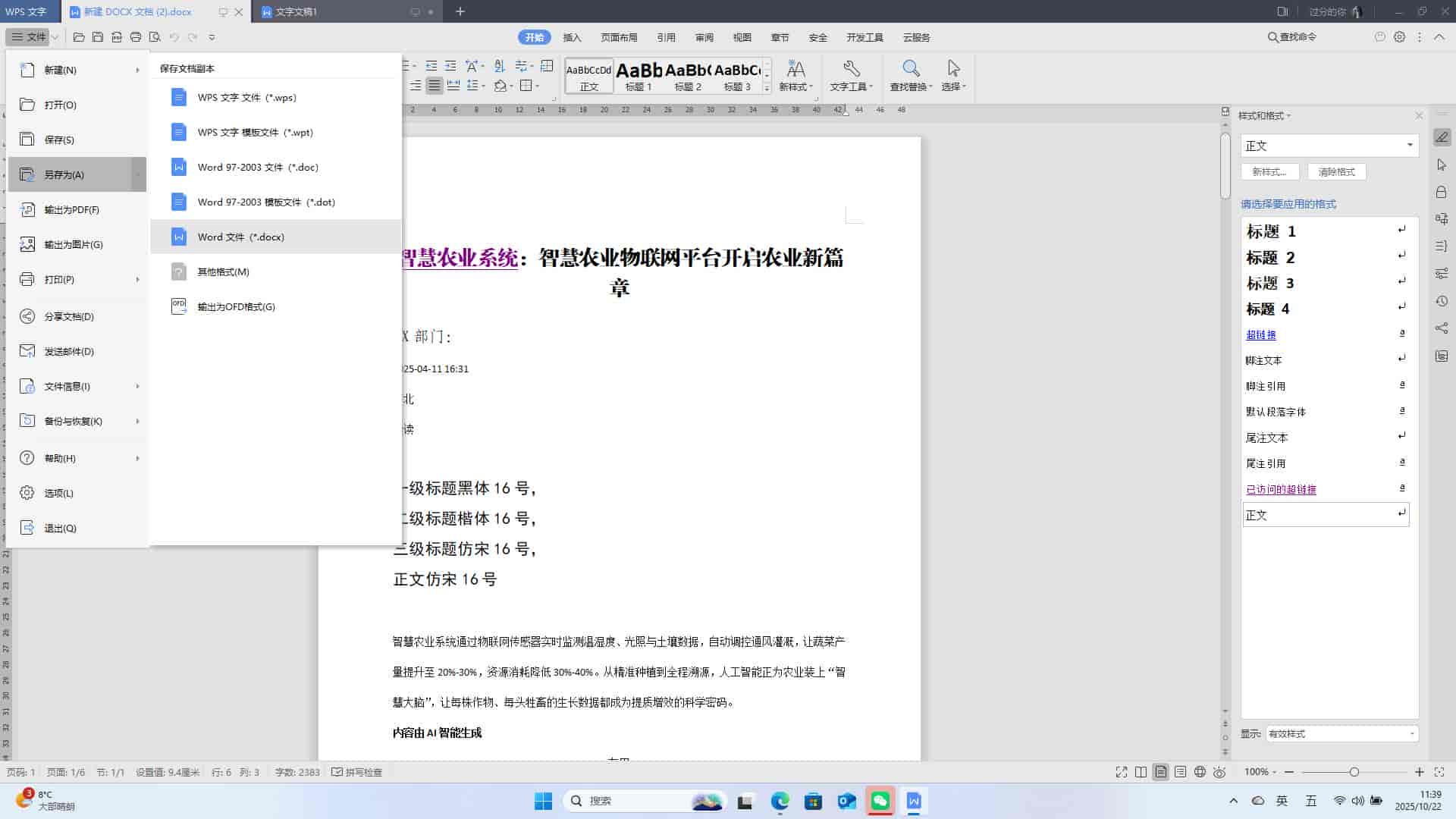Click the document vertical scrollbar thumb
This screenshot has height=819, width=1456.
pyautogui.click(x=1225, y=166)
